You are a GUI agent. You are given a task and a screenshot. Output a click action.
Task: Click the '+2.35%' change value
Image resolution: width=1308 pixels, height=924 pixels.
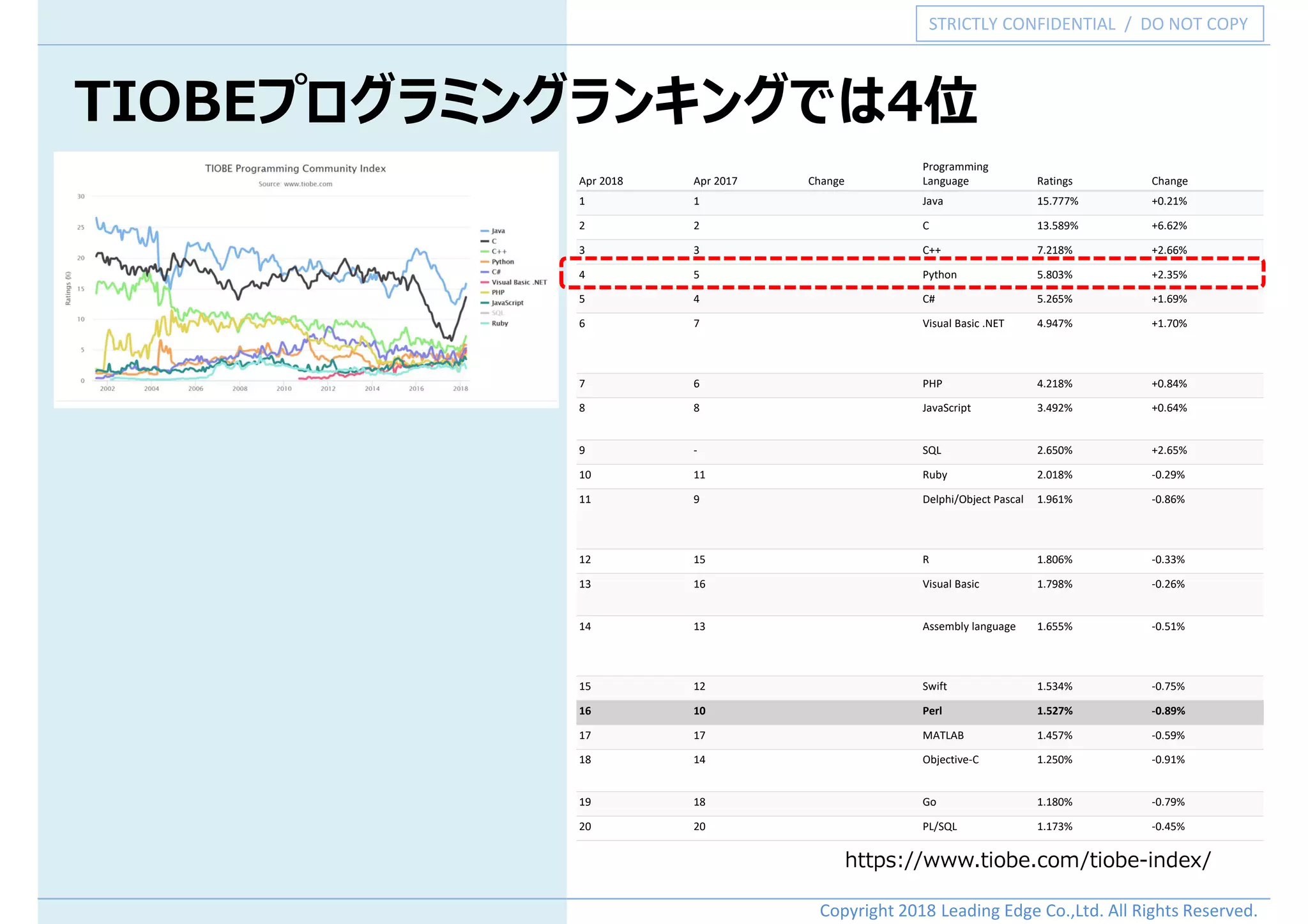[1169, 275]
